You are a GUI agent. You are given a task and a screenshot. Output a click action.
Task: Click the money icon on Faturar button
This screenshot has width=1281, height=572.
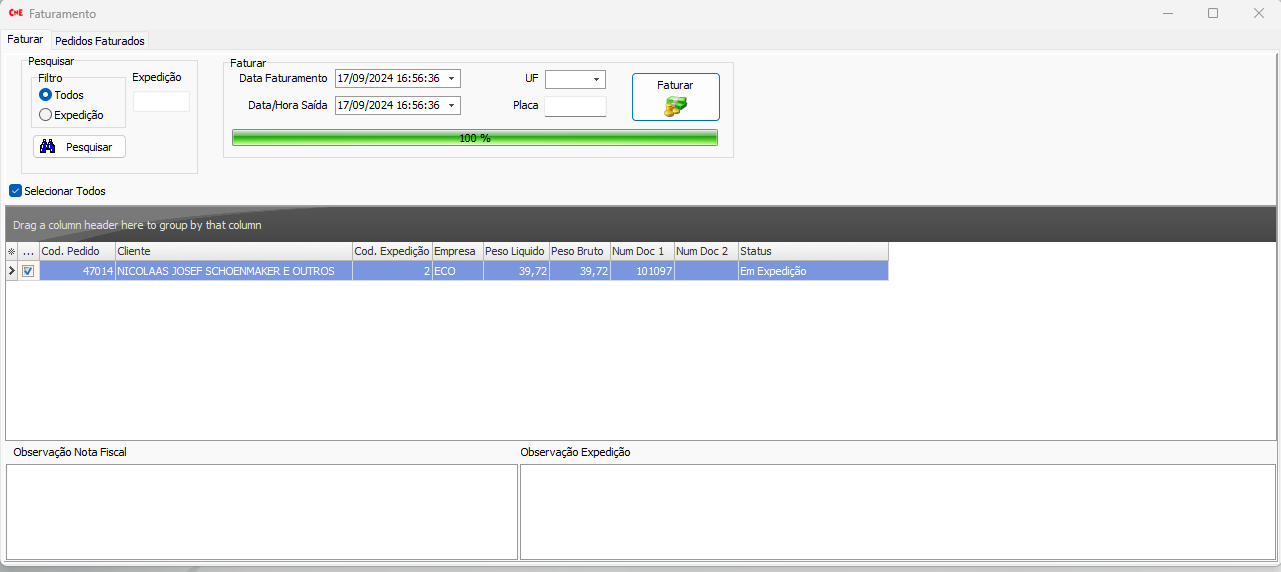click(x=676, y=105)
